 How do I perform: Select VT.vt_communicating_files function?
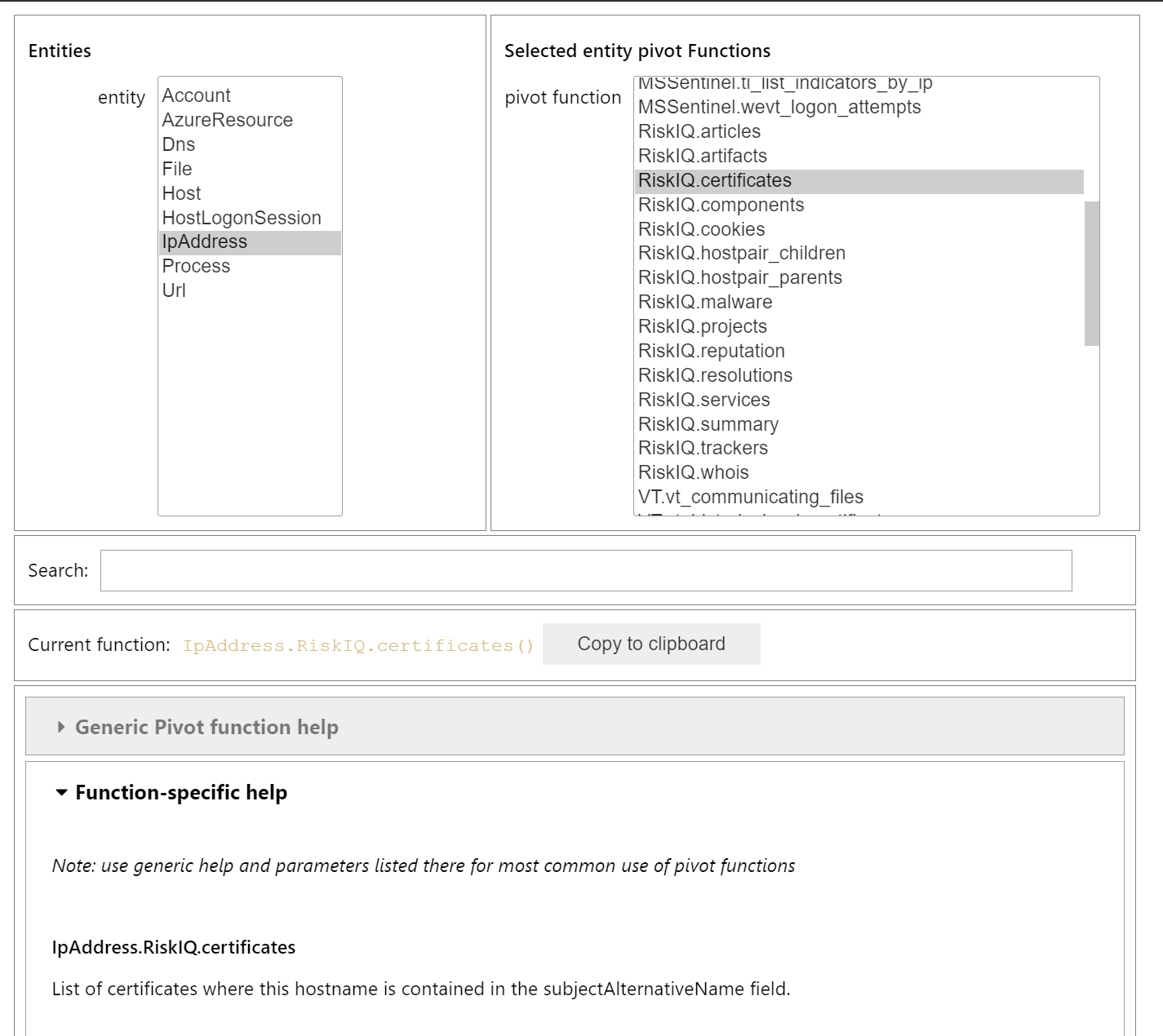click(859, 498)
